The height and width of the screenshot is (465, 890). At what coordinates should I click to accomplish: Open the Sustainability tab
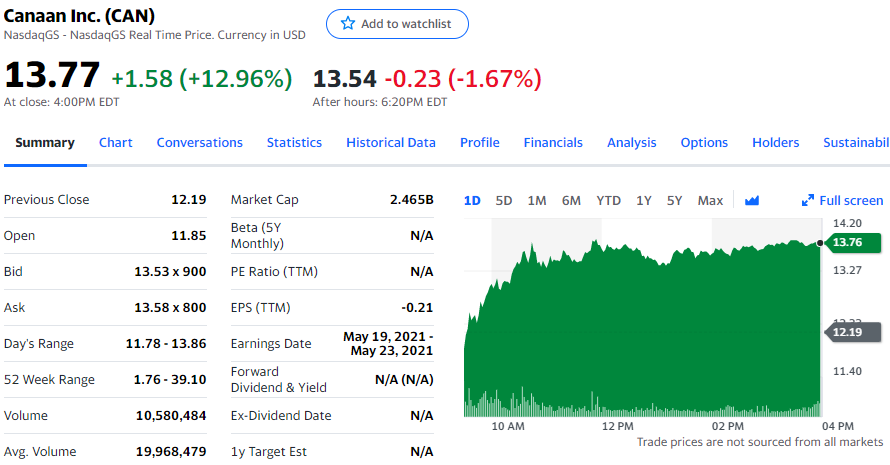(x=857, y=143)
